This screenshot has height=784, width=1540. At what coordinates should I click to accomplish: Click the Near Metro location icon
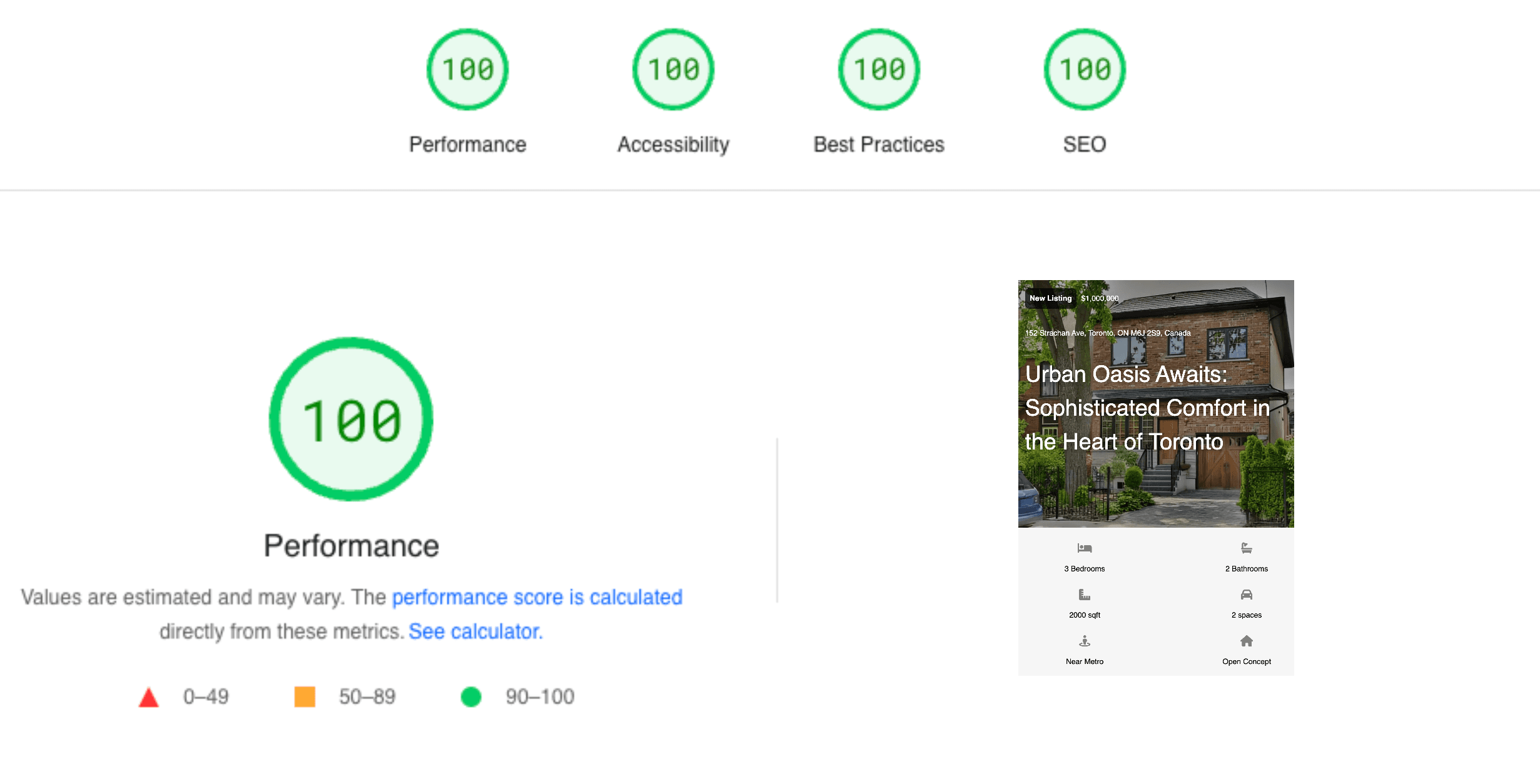coord(1084,641)
